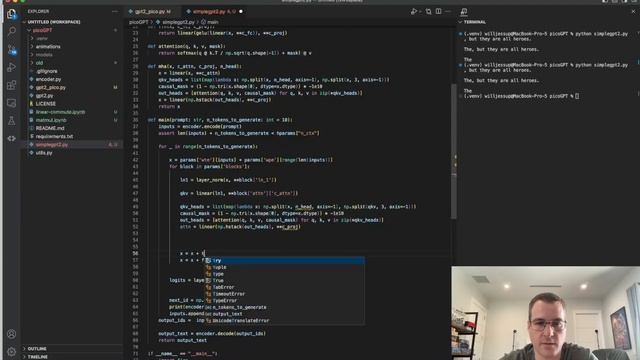The height and width of the screenshot is (360, 640).
Task: Click the open changes editor toolbar icon
Action: (x=428, y=11)
